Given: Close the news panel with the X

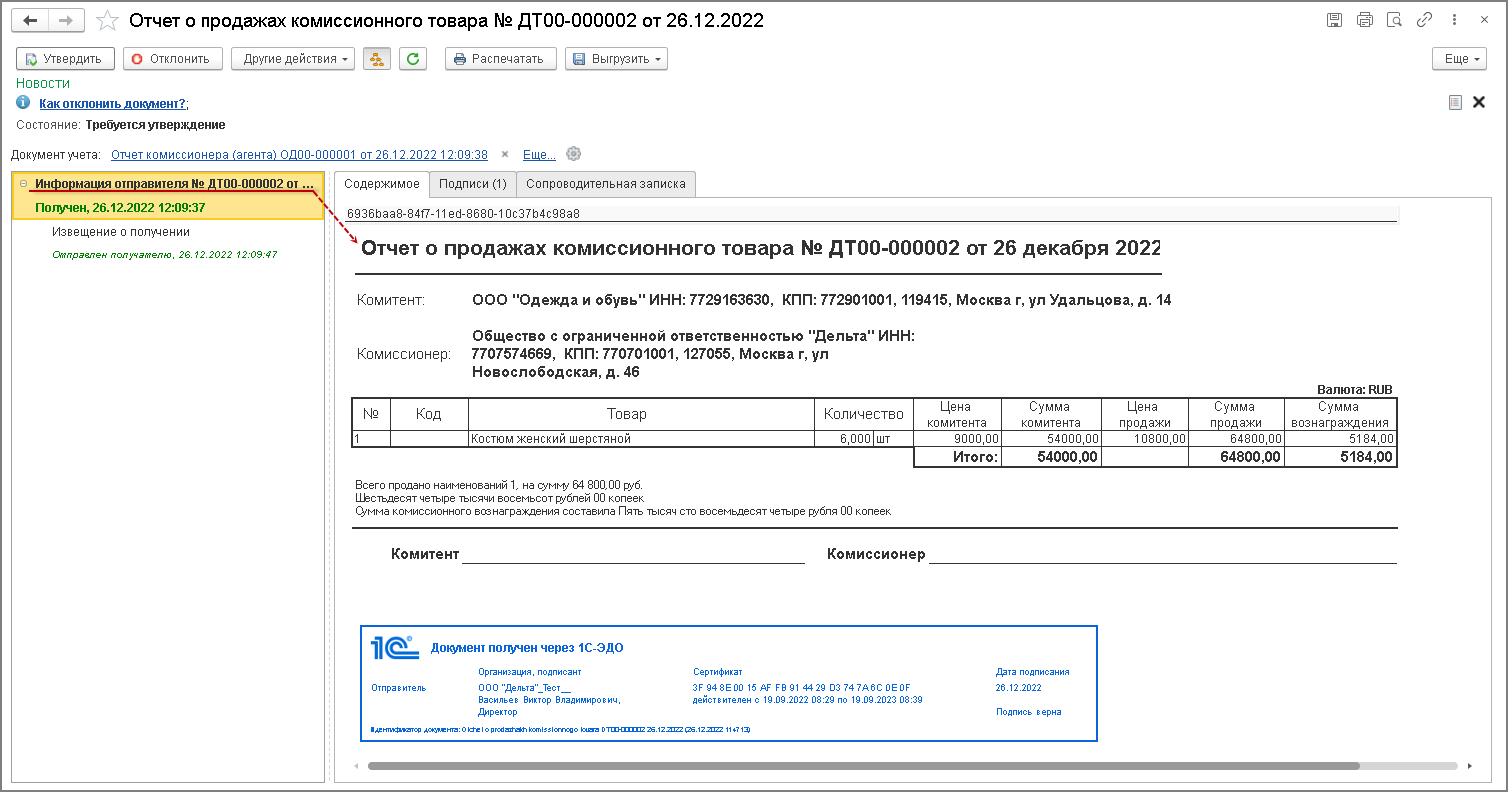Looking at the screenshot, I should [x=1479, y=102].
